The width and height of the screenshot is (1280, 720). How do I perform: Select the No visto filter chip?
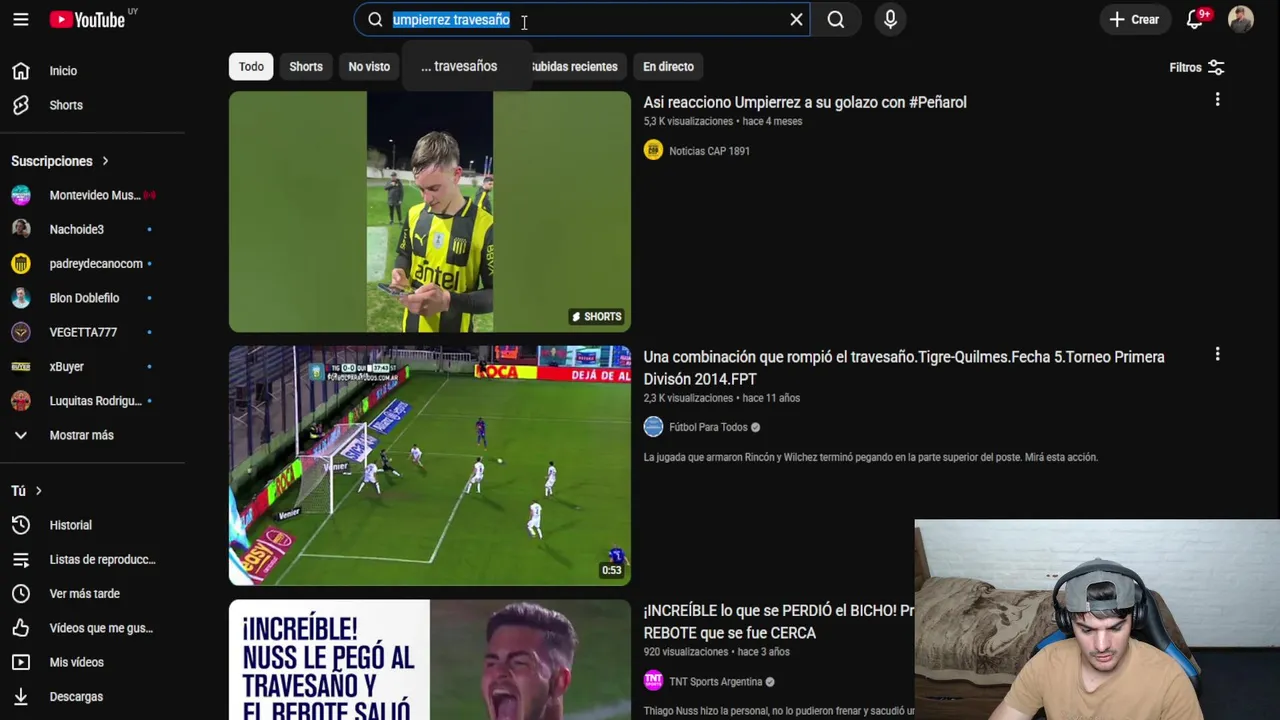[x=369, y=67]
